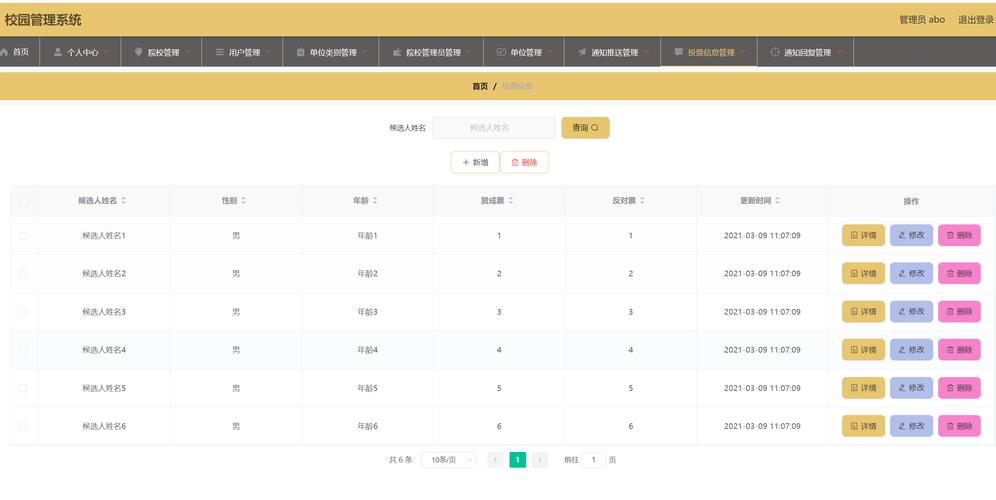Edit 候选人姓名2 with 修改
This screenshot has height=500, width=996.
pyautogui.click(x=912, y=273)
